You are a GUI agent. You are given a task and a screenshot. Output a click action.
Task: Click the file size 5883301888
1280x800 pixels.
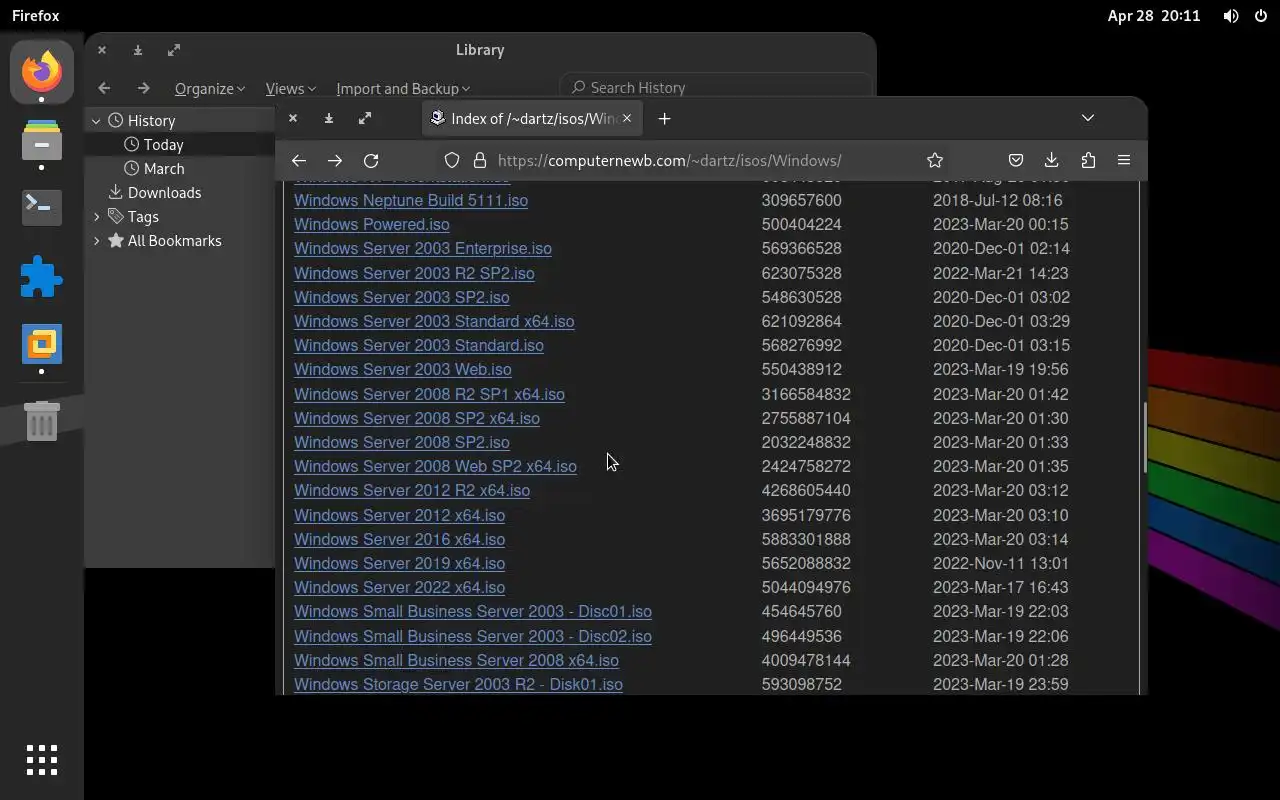[806, 539]
